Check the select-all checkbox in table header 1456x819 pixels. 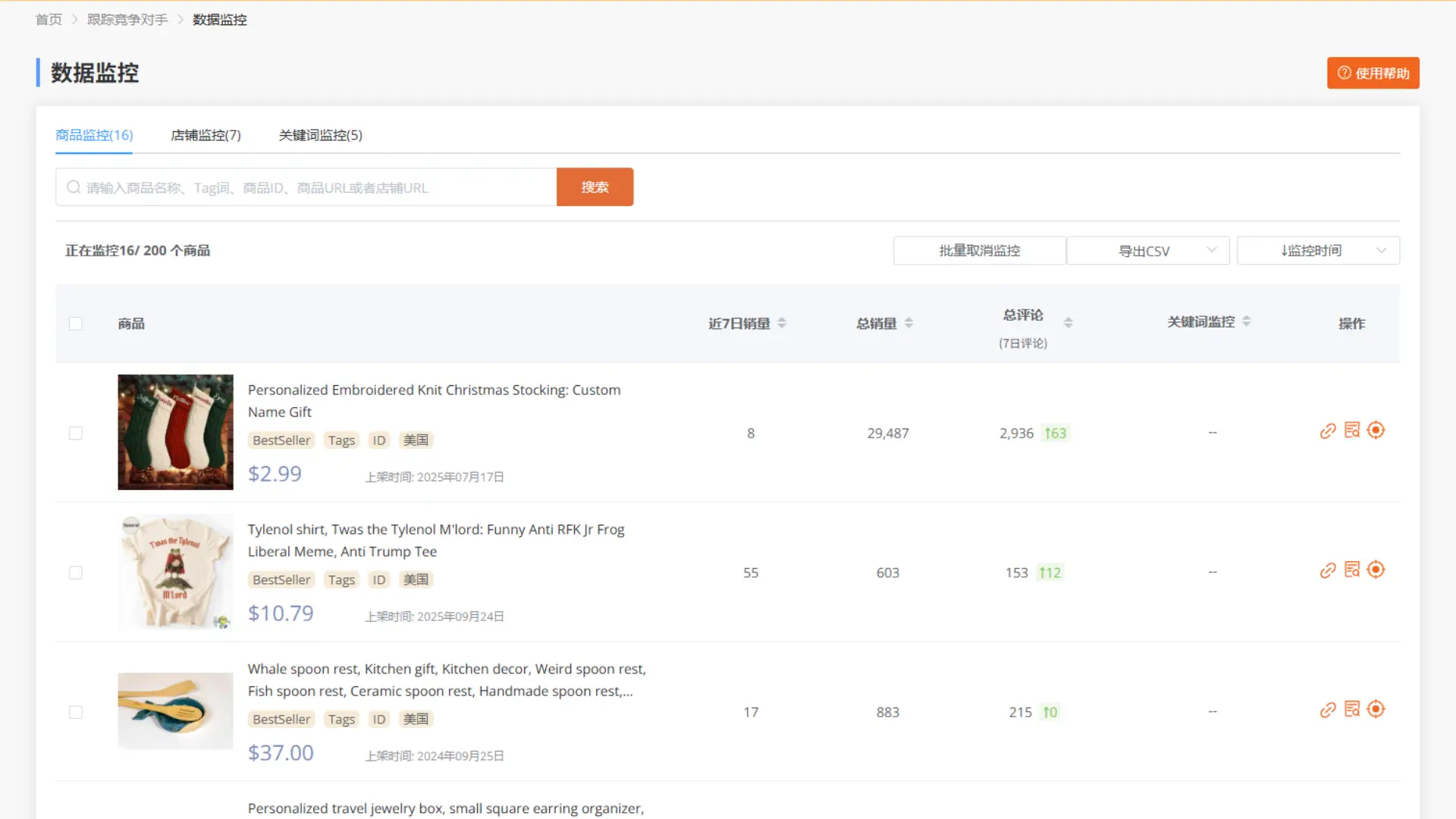click(x=76, y=323)
